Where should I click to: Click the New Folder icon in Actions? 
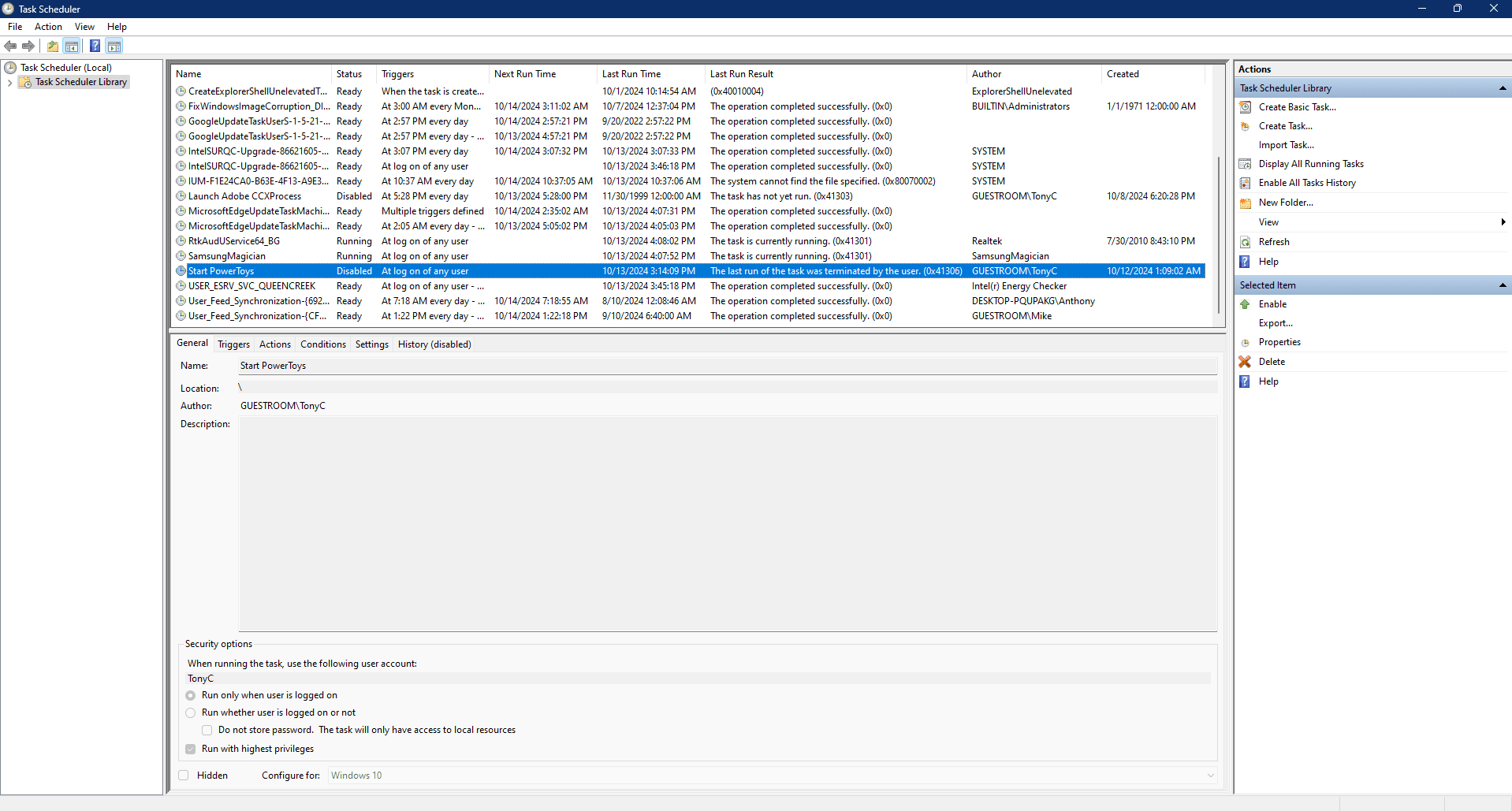(x=1246, y=203)
